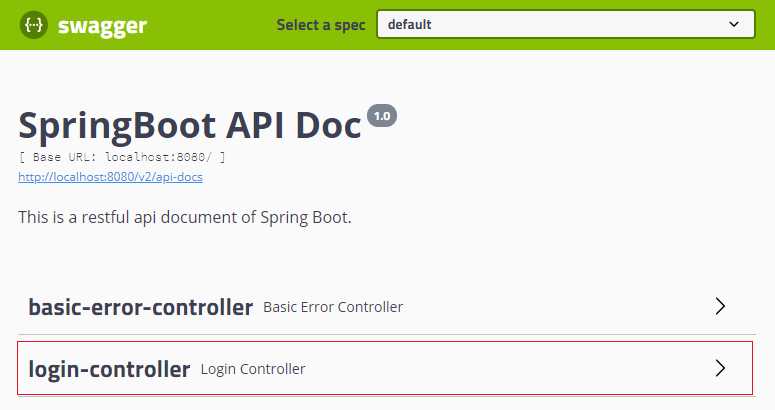Click the 1.0 version badge
This screenshot has height=410, width=775.
point(382,116)
